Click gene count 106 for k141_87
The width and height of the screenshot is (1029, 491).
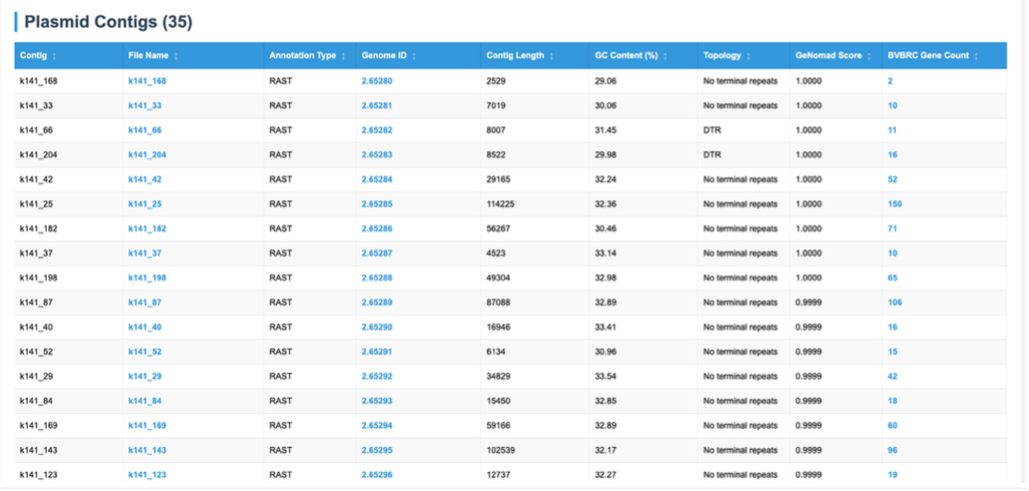coord(894,302)
